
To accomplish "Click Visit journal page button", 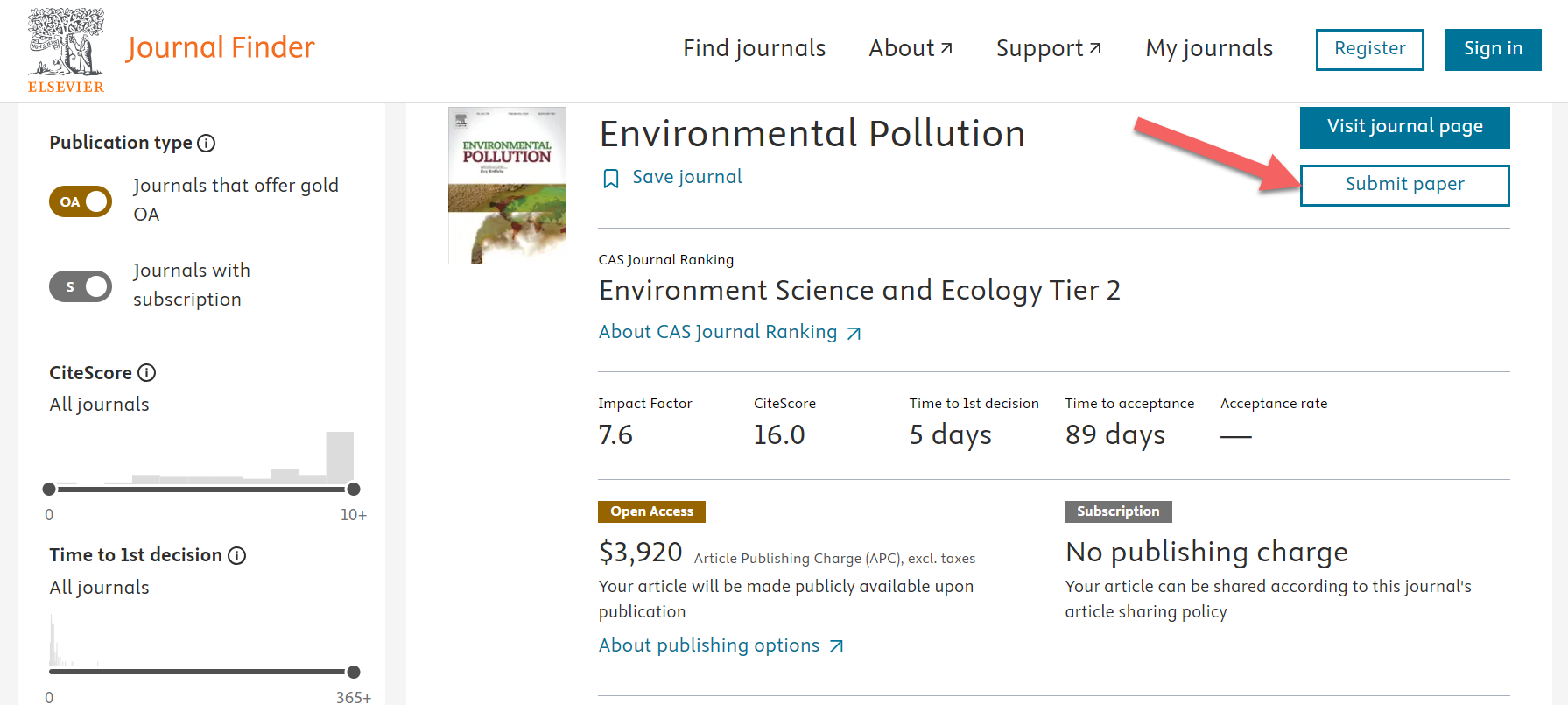I will [x=1405, y=127].
